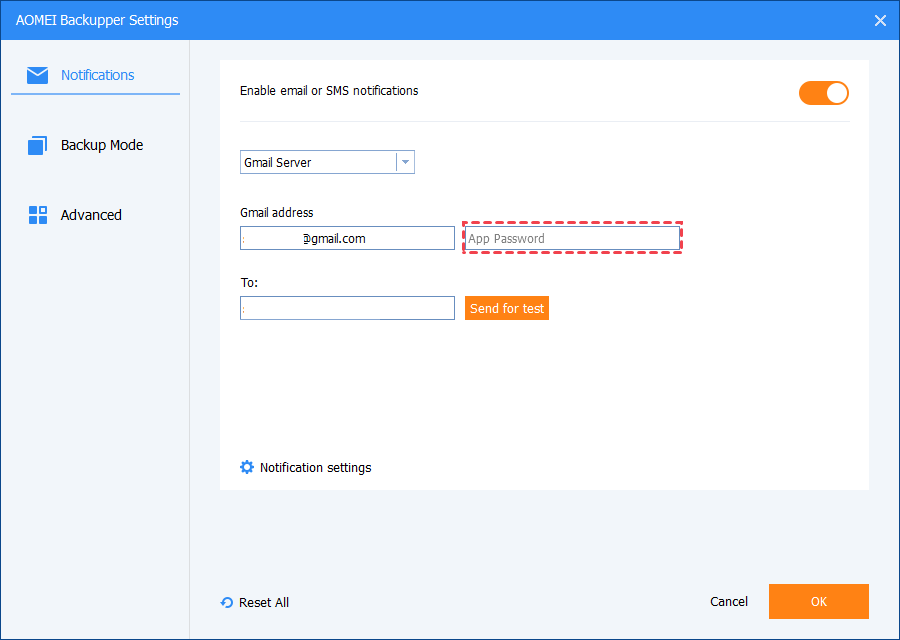
Task: Go to the Advanced tab label
Action: click(91, 215)
